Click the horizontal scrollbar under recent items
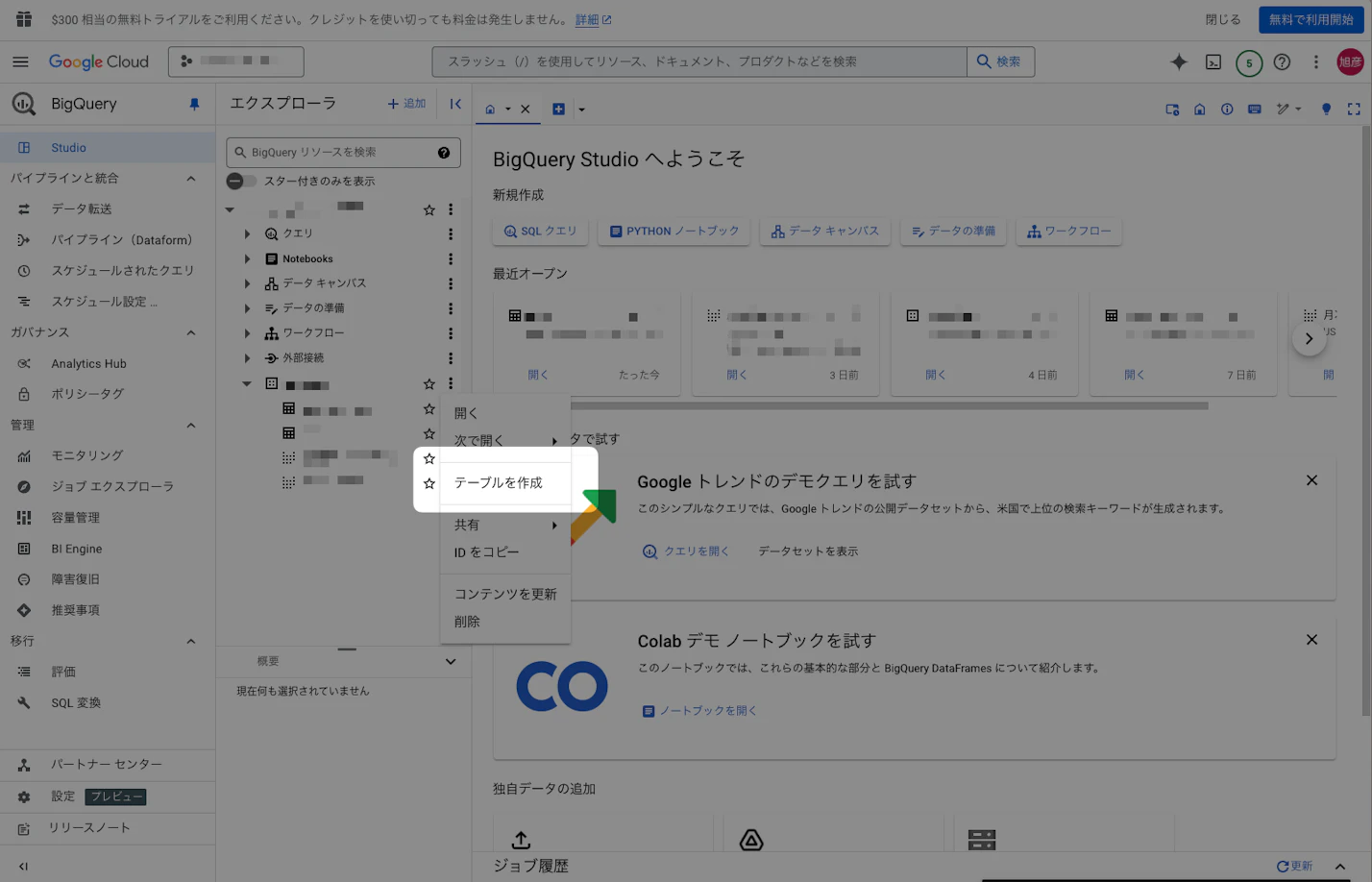Viewport: 1372px width, 882px height. tap(865, 405)
